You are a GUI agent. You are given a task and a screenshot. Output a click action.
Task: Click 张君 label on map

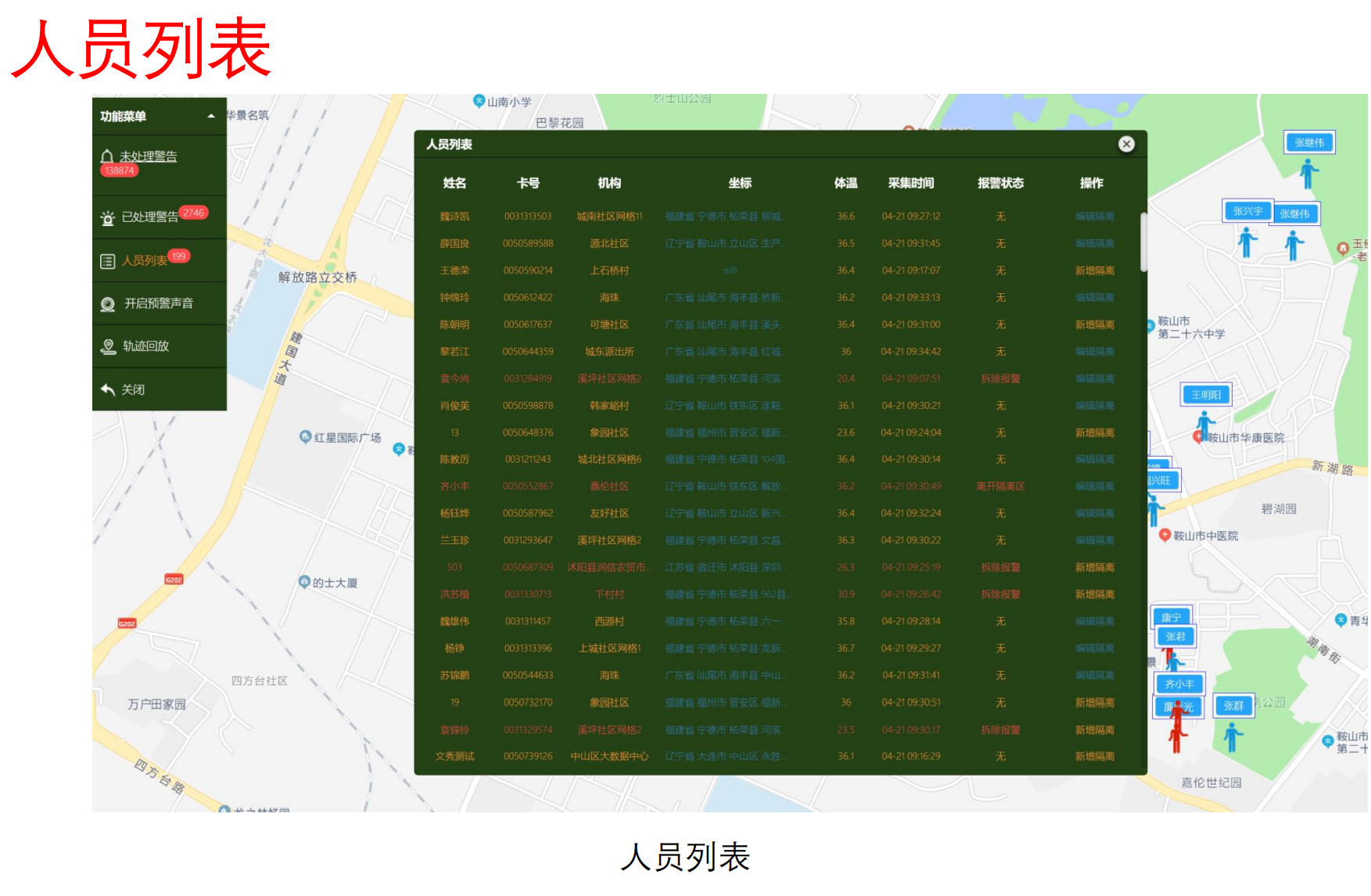coord(1175,636)
